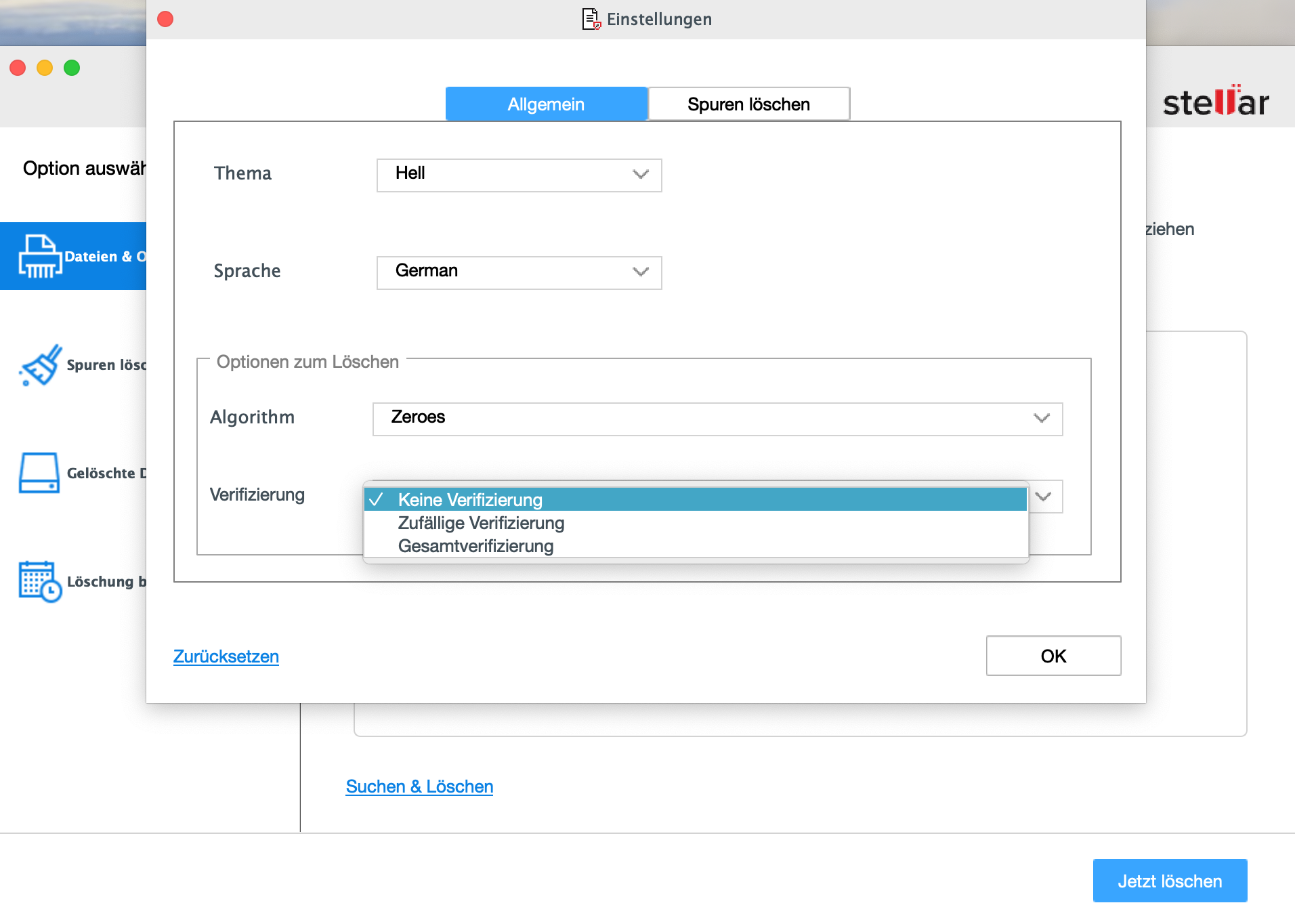Click the Zurücksetzen link
Image resolution: width=1295 pixels, height=924 pixels.
[226, 656]
